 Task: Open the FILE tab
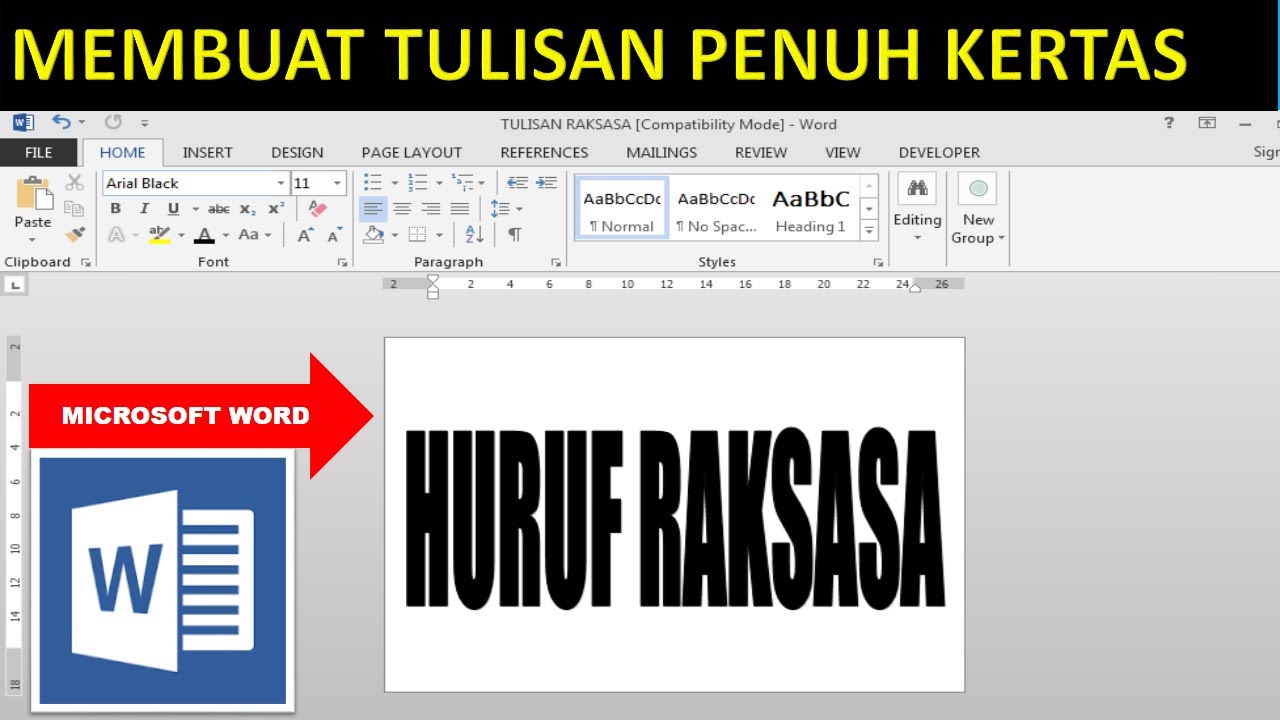tap(39, 153)
